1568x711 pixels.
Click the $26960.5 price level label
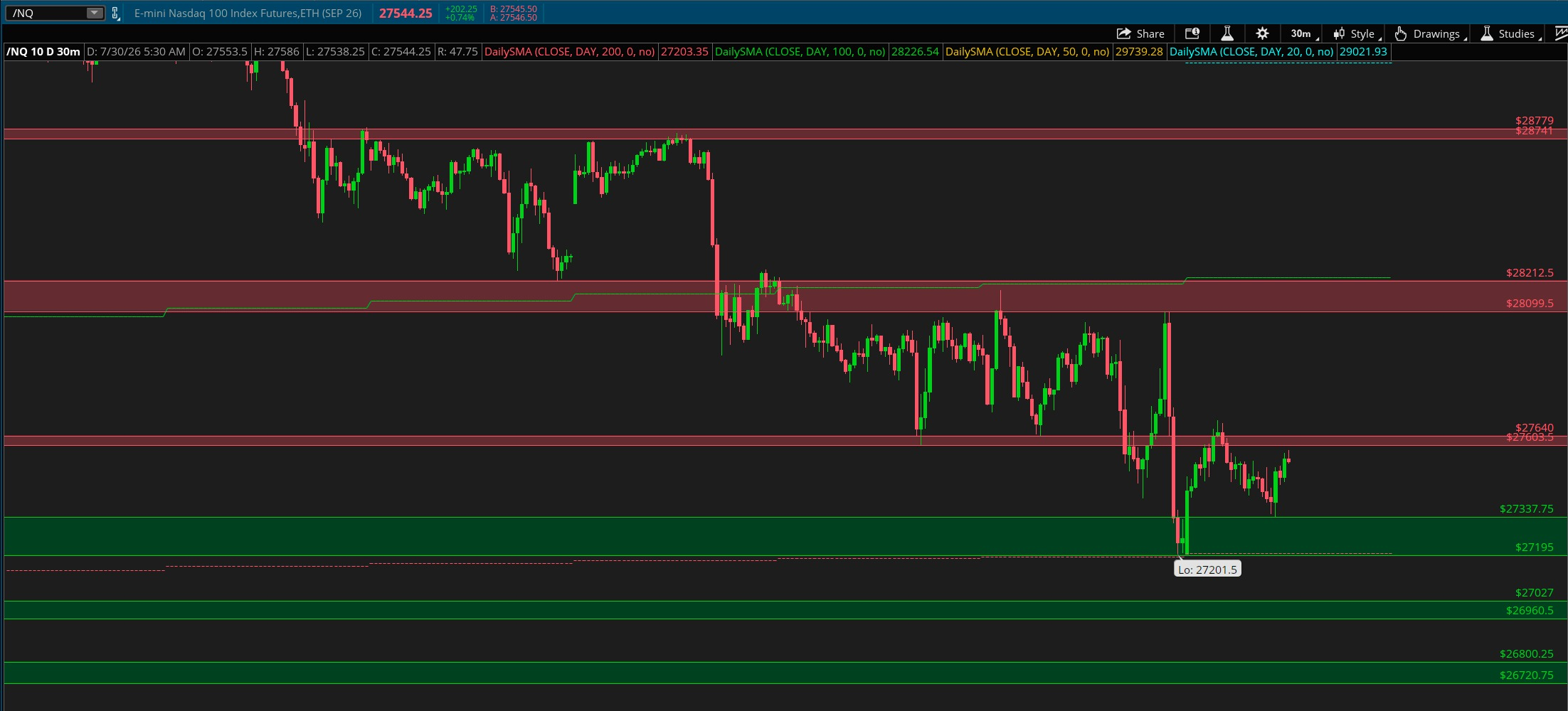1530,610
